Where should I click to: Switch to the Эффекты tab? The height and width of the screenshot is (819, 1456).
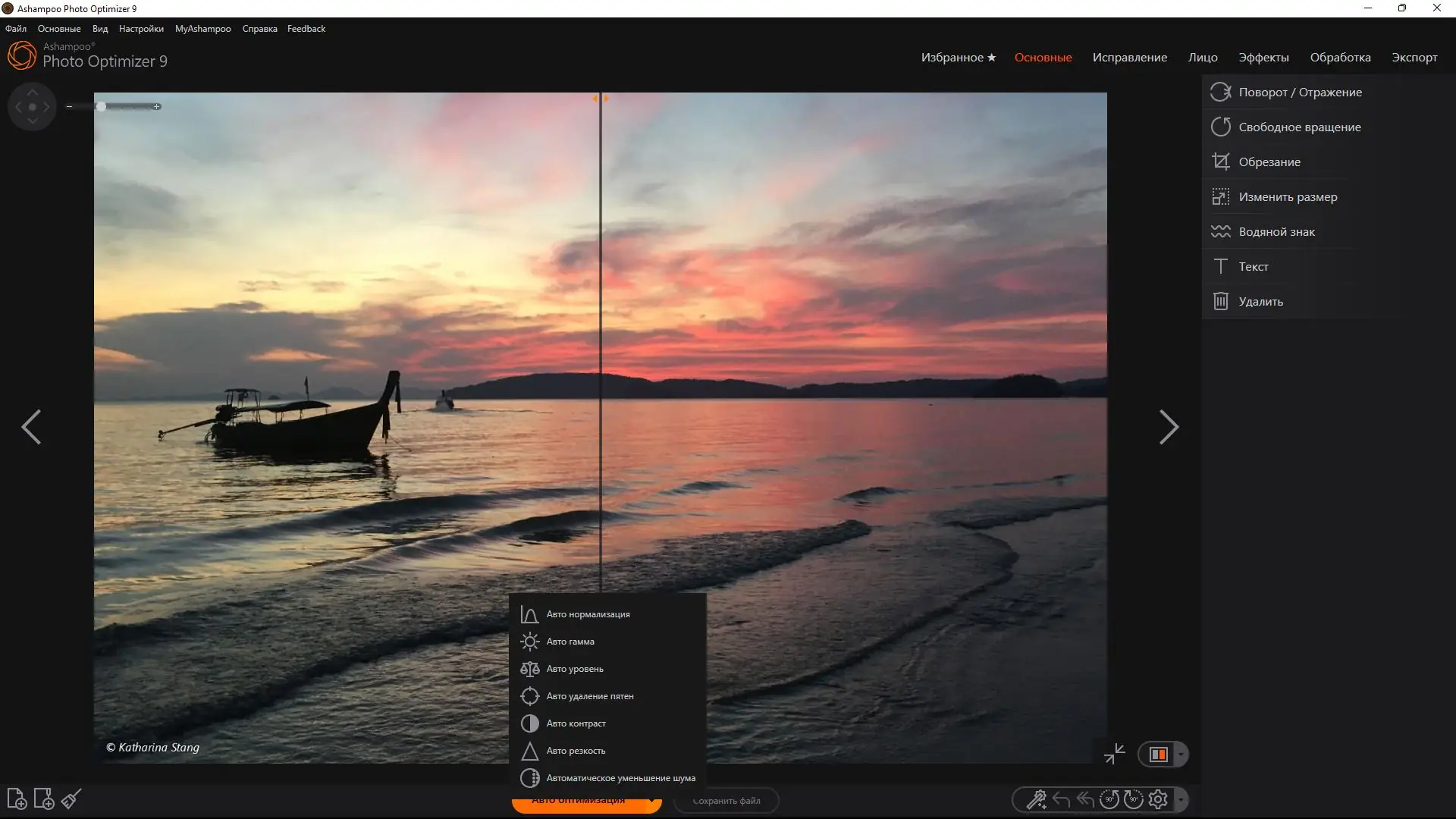[x=1263, y=57]
